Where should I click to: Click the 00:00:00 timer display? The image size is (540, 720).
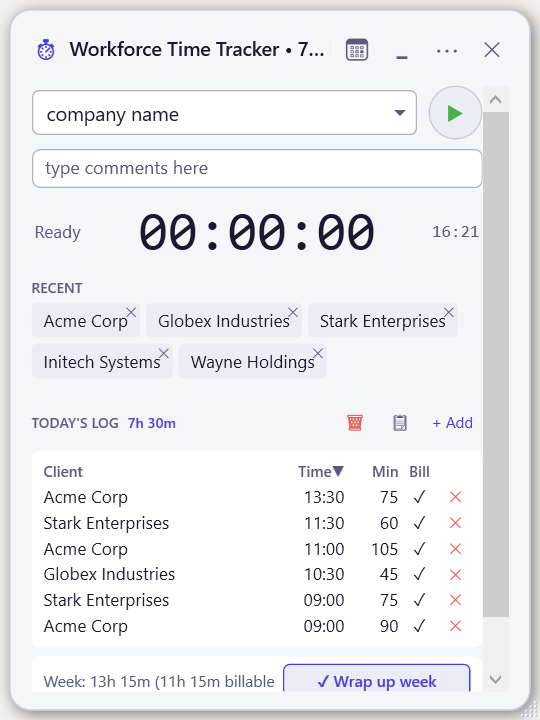click(257, 232)
